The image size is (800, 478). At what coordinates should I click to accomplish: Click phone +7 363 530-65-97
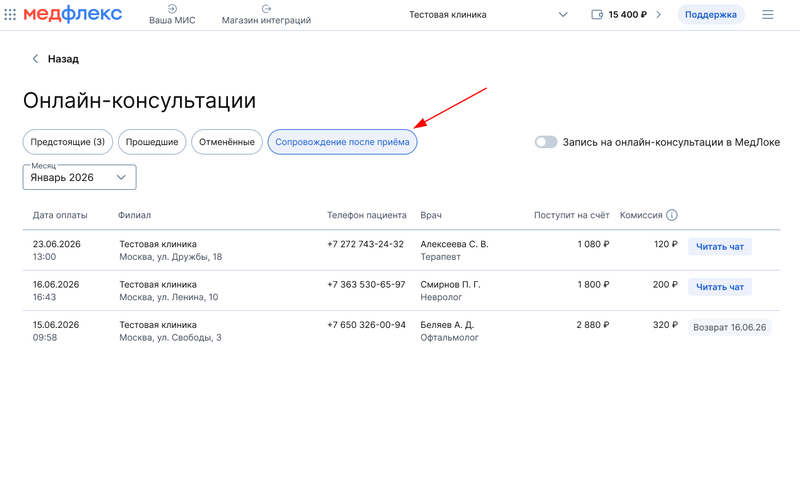(x=366, y=284)
